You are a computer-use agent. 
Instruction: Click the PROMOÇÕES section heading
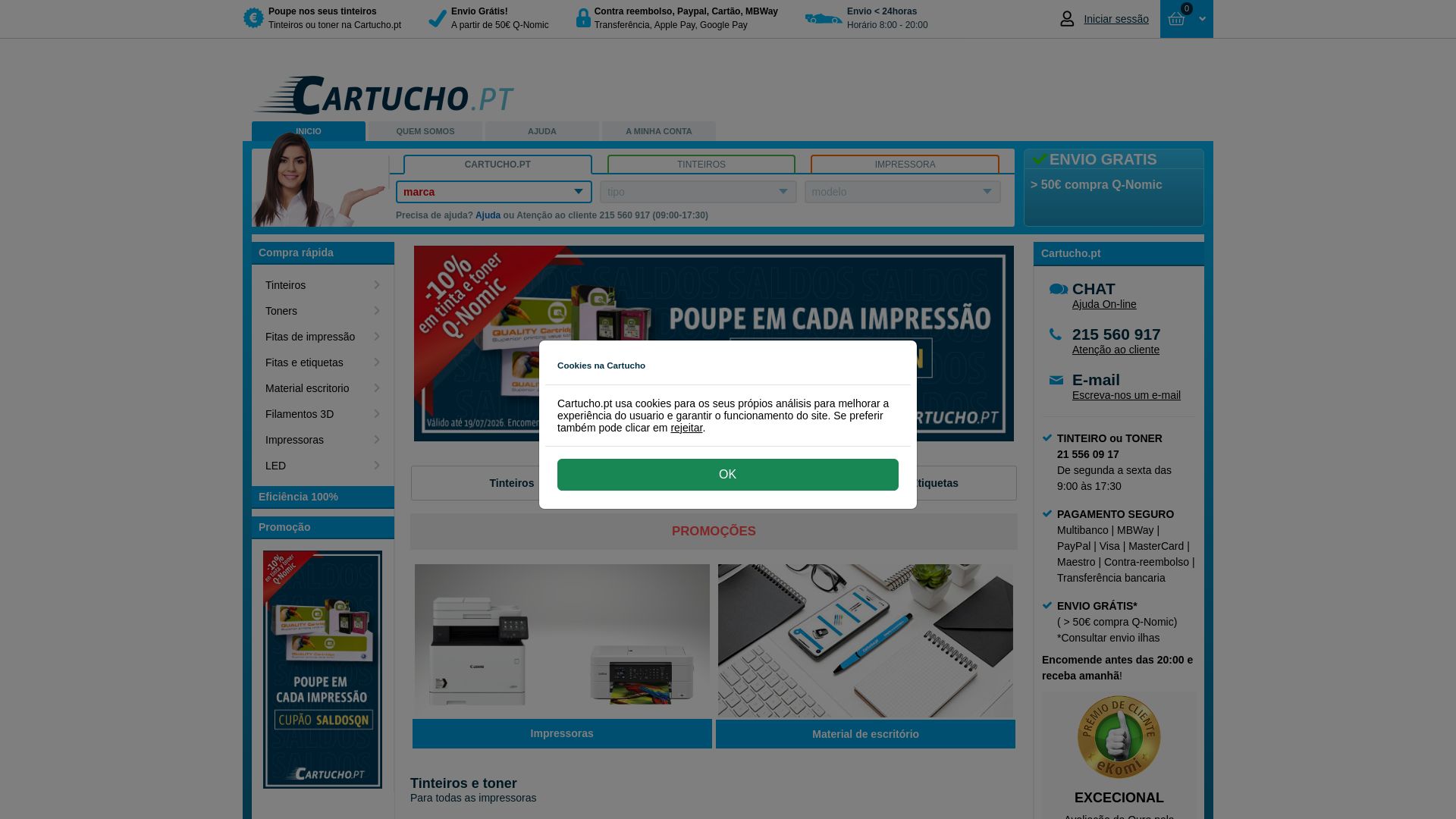click(x=714, y=532)
